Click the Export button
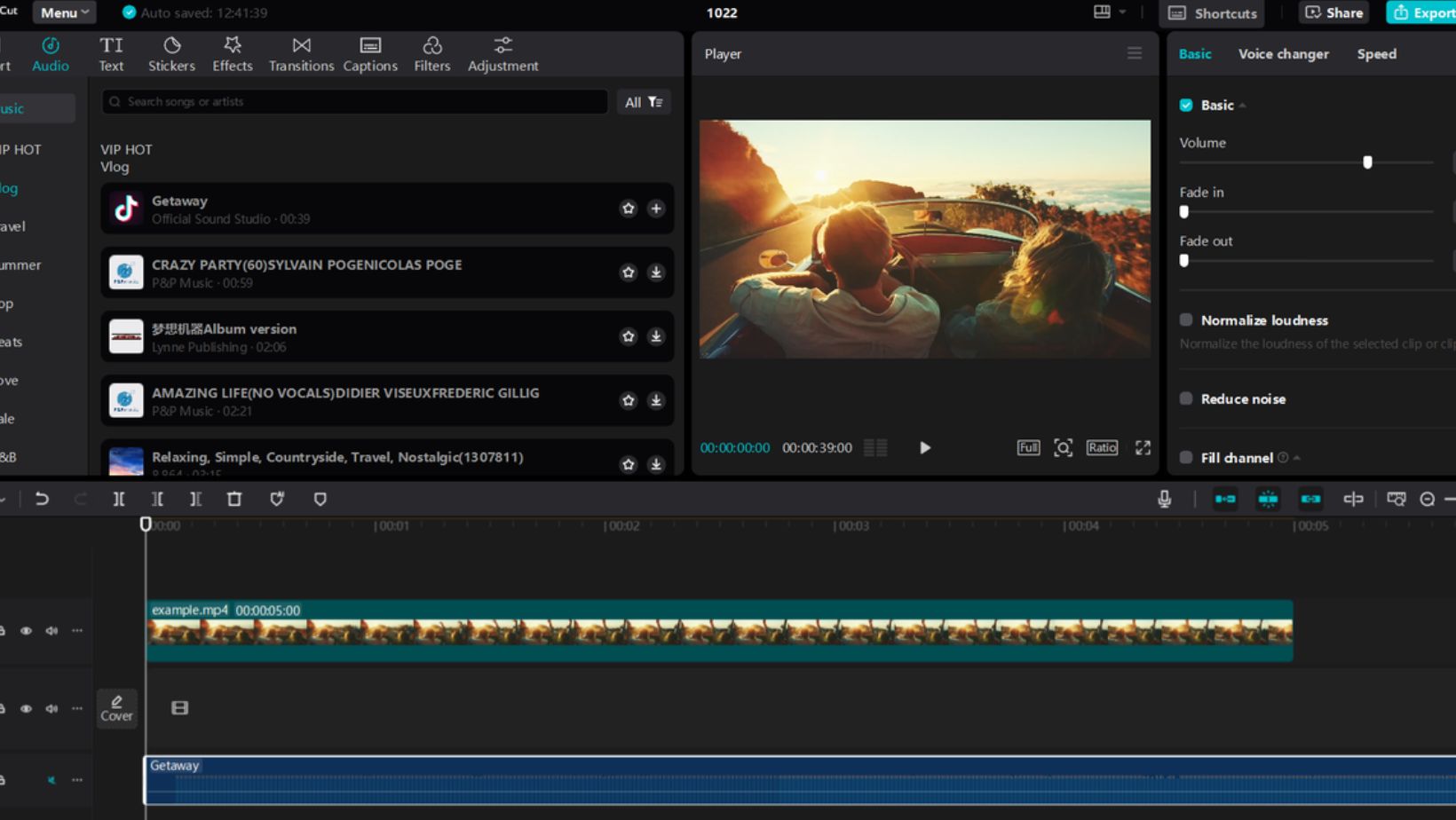This screenshot has width=1456, height=820. pos(1422,12)
